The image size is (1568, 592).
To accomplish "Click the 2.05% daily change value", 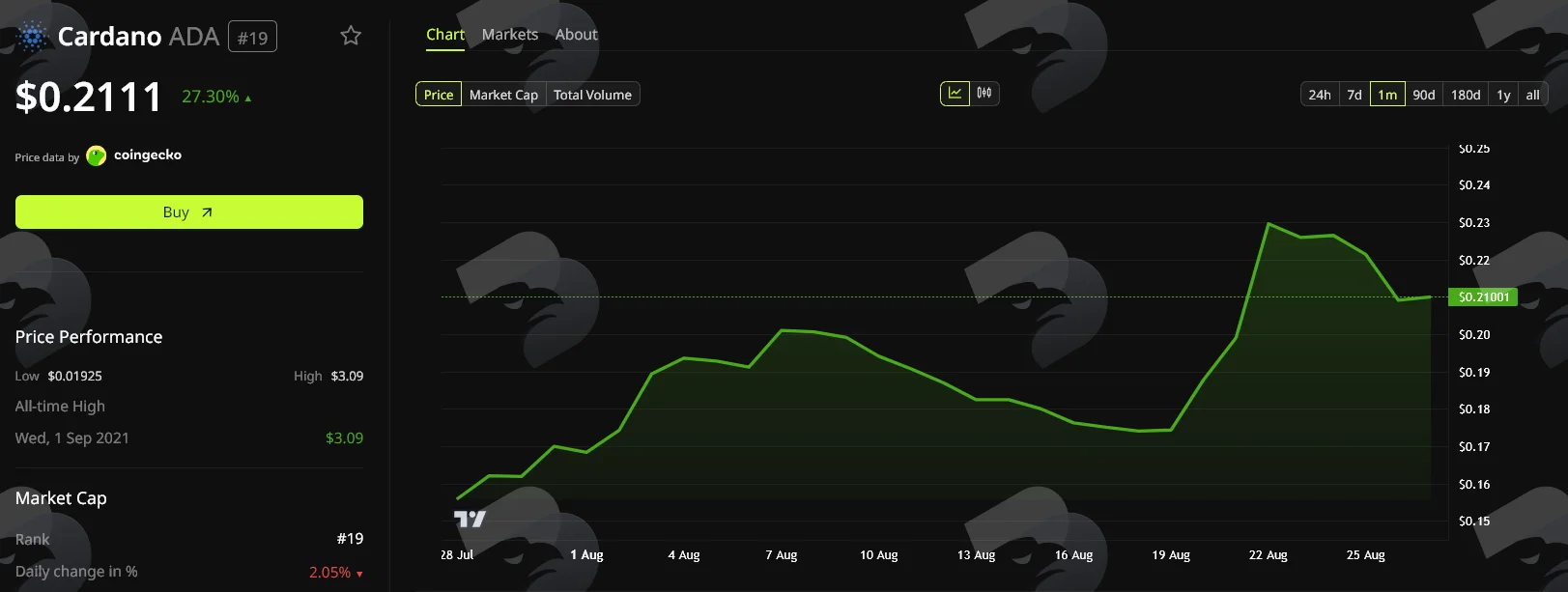I will [x=329, y=573].
